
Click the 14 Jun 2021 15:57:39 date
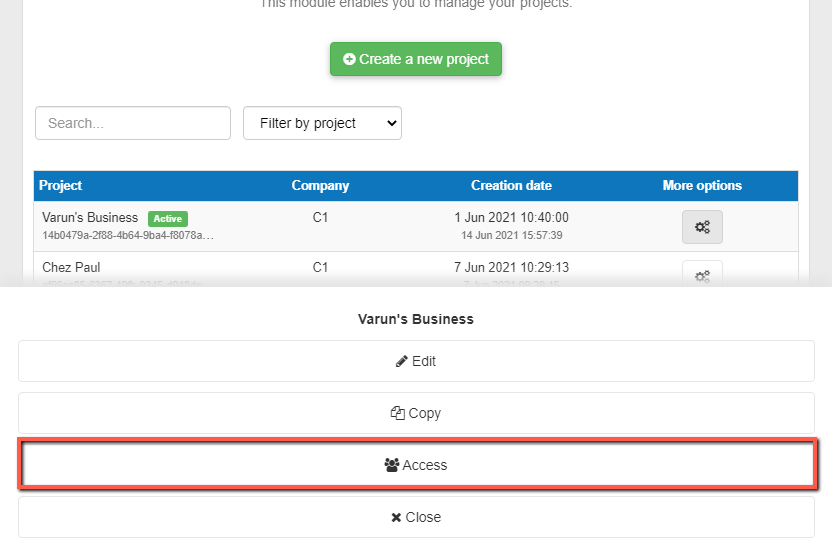point(512,235)
